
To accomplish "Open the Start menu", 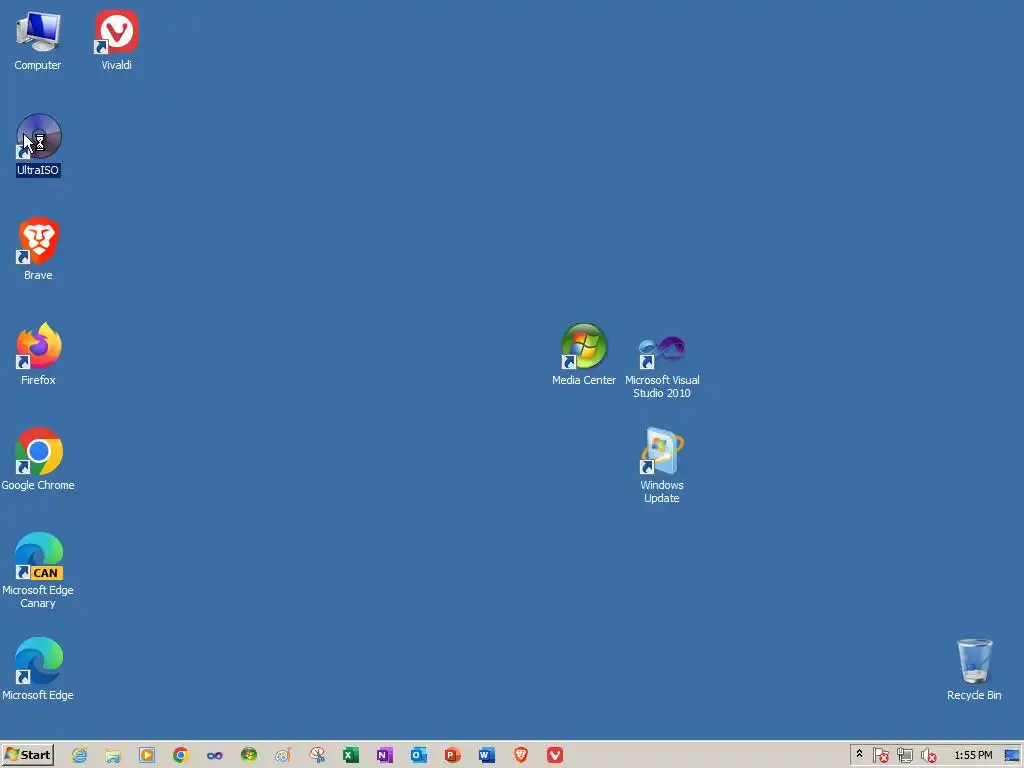I will (27, 755).
